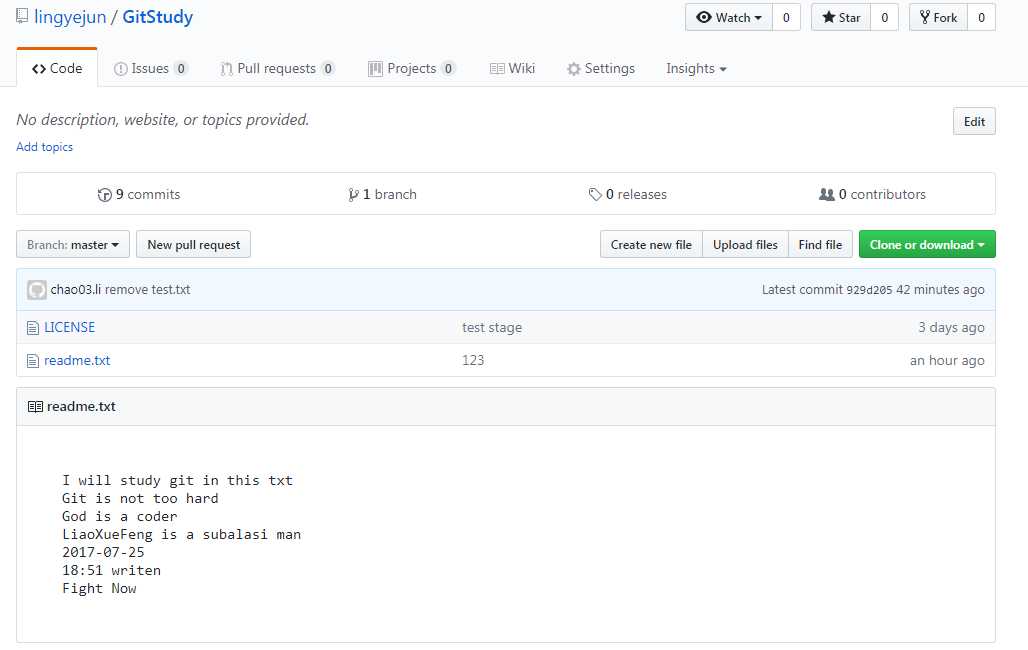Click the Edit description button
The image size is (1028, 650).
click(x=974, y=121)
